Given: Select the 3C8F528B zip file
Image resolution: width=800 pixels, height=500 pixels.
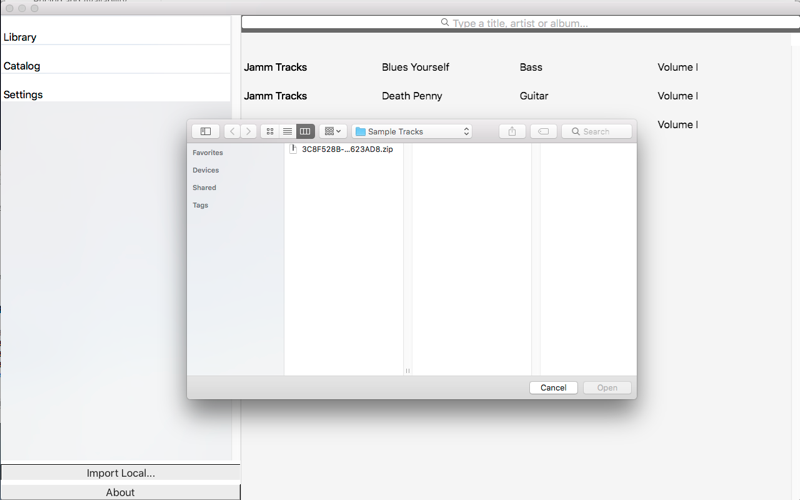Looking at the screenshot, I should (343, 149).
